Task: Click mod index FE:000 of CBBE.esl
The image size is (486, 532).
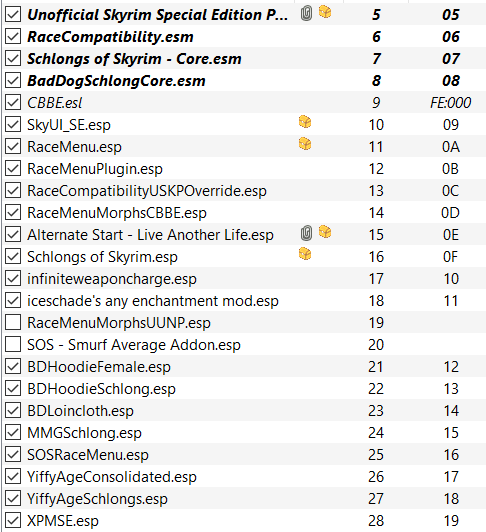Action: [x=450, y=102]
